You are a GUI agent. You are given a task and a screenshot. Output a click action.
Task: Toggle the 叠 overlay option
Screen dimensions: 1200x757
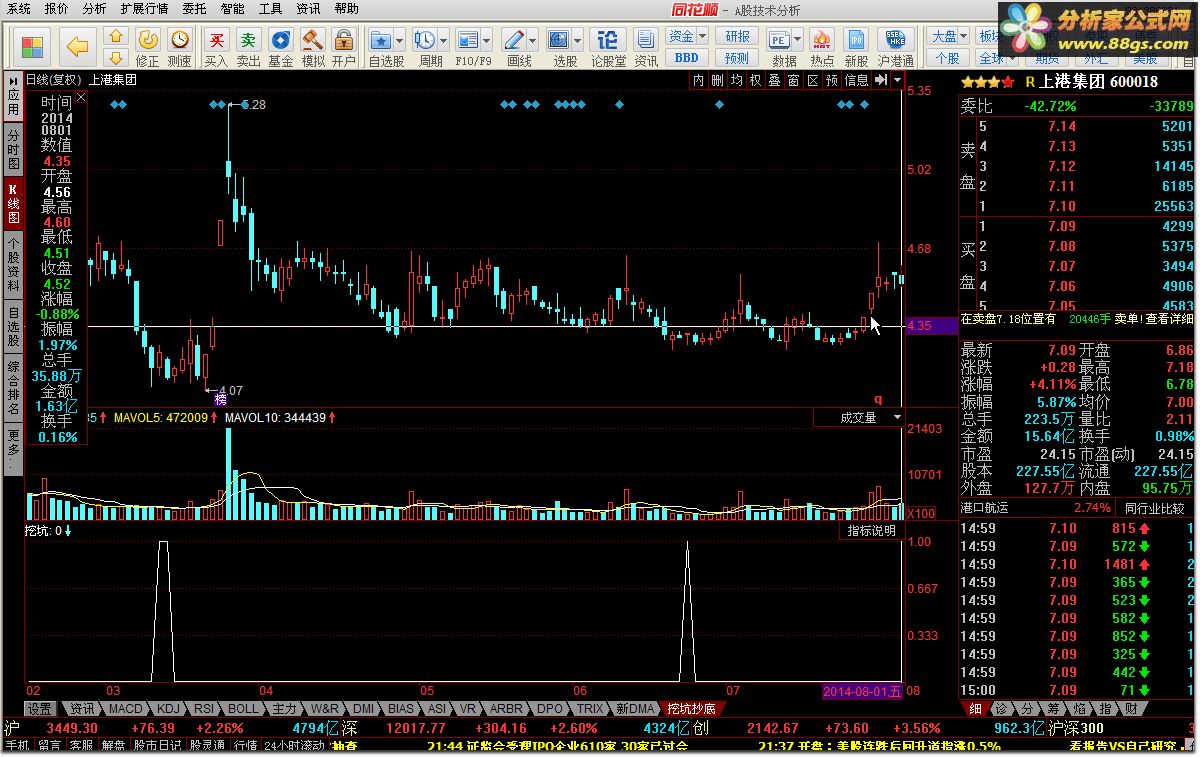coord(775,80)
